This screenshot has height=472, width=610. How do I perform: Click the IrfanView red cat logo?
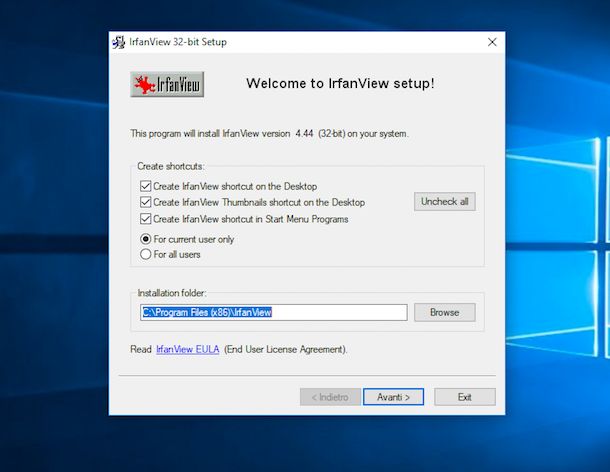pos(167,84)
